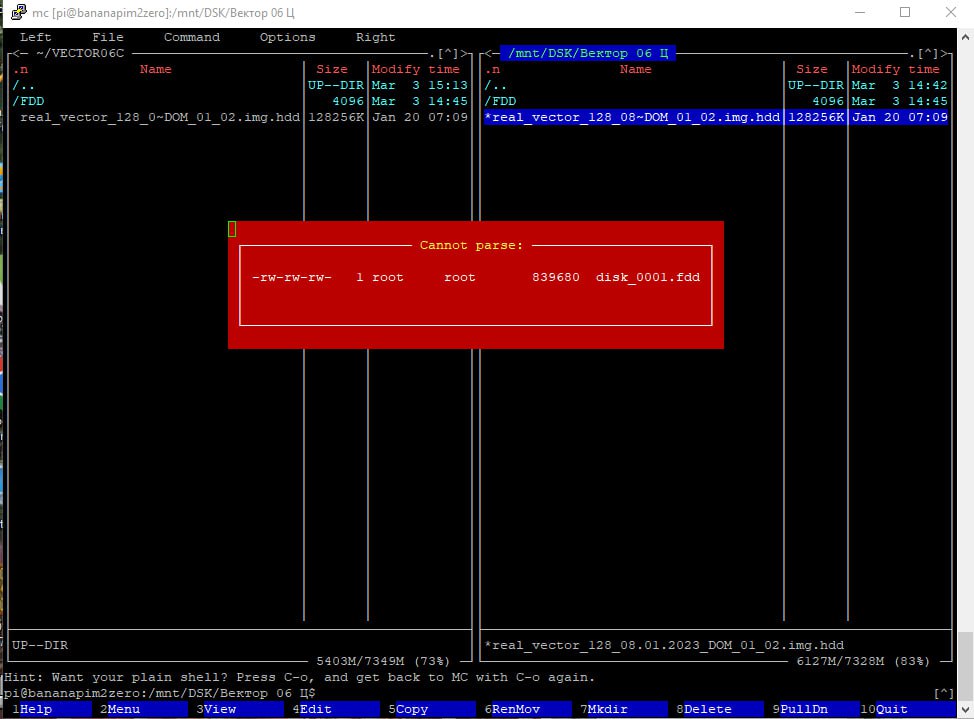Viewport: 974px width, 719px height.
Task: Open the Right panel menu
Action: tap(375, 37)
